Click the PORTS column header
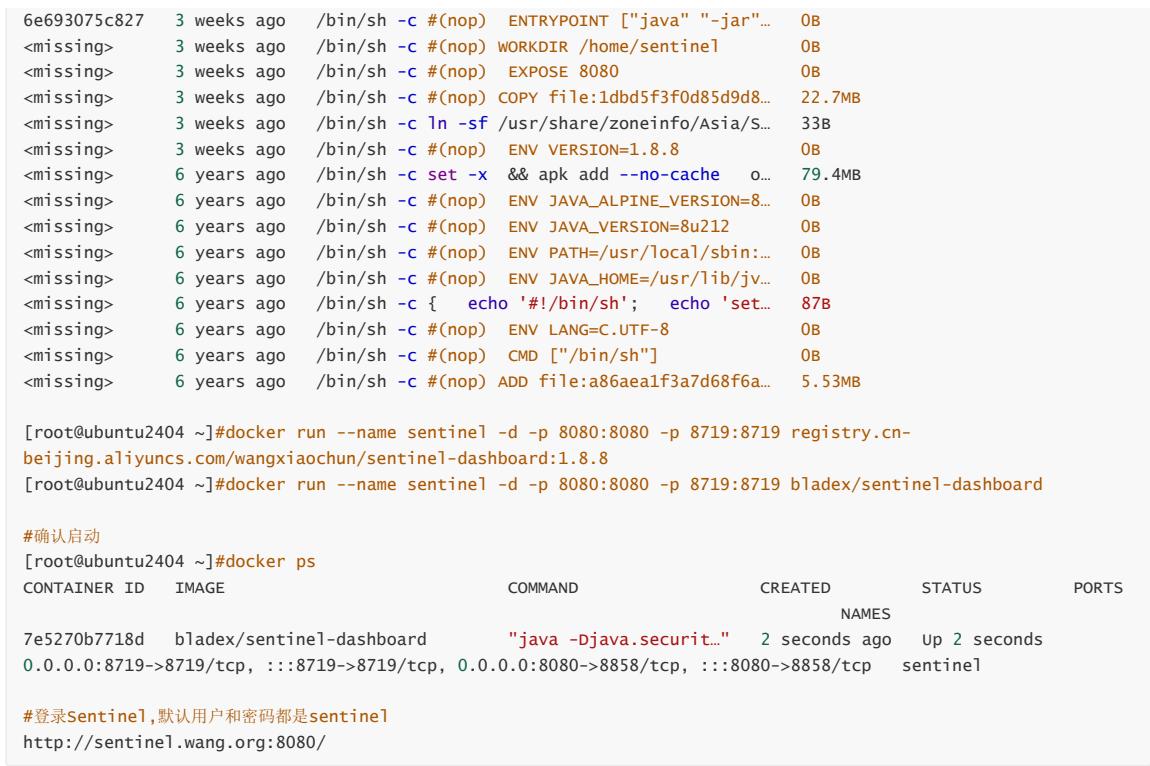The width and height of the screenshot is (1150, 766). click(x=1098, y=588)
